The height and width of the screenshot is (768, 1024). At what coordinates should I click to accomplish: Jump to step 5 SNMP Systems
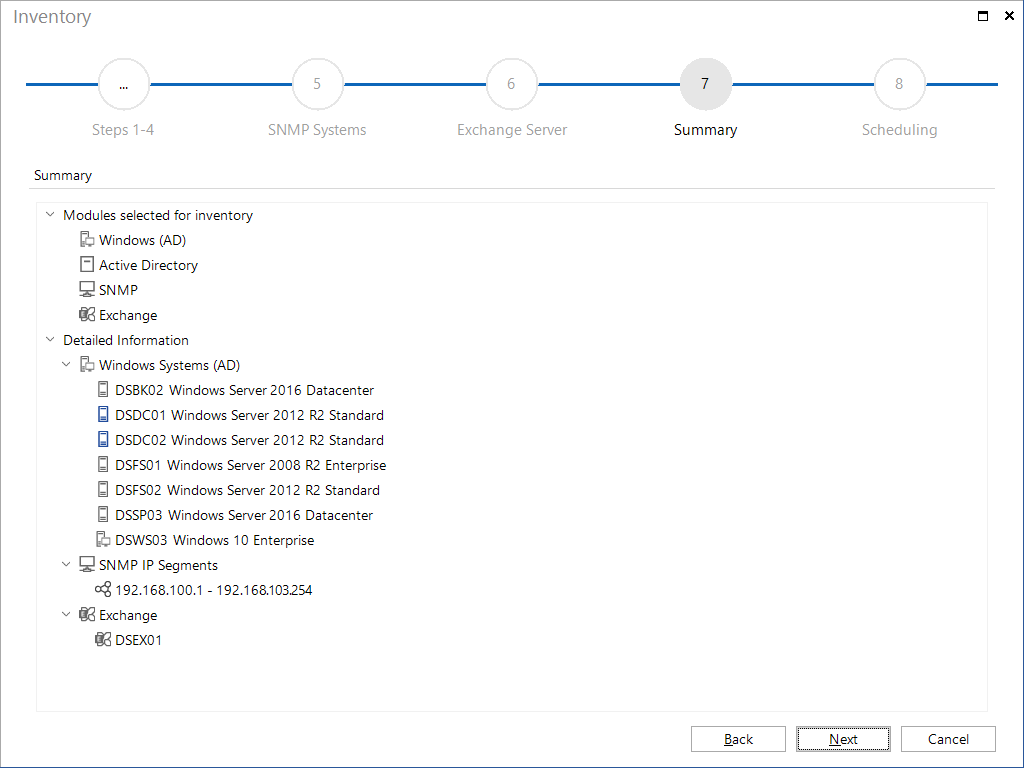317,84
